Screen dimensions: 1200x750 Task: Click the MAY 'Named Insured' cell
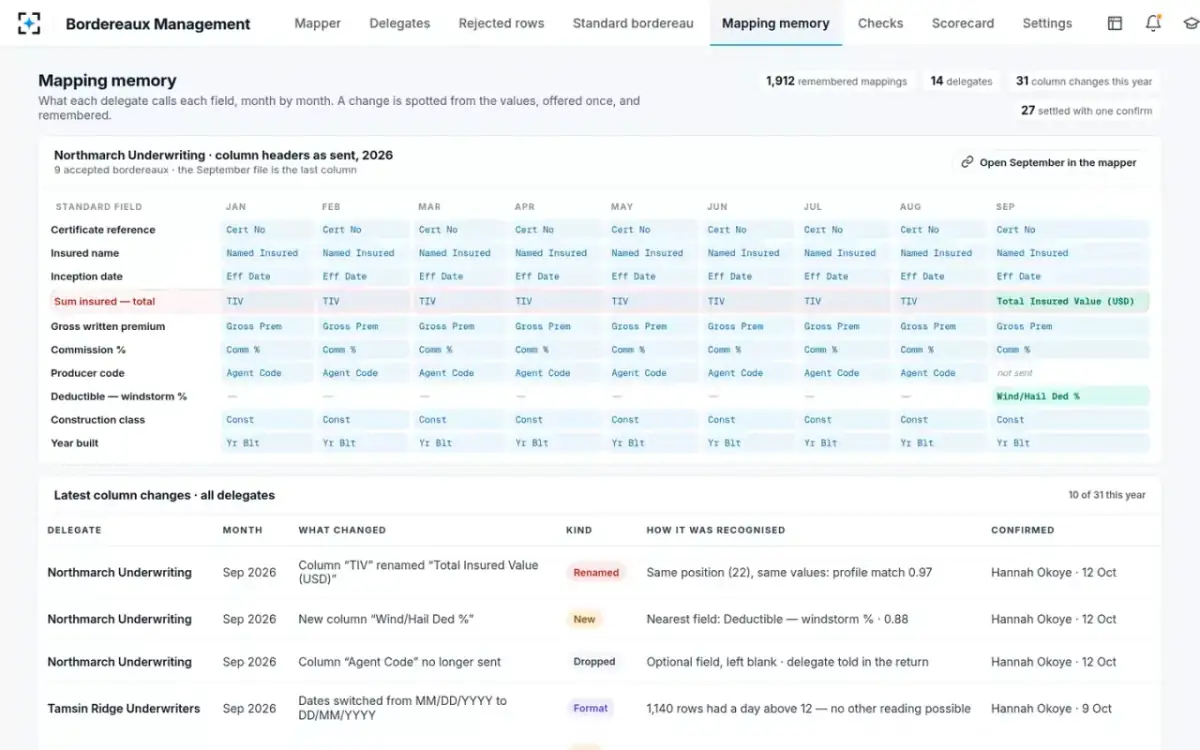pyautogui.click(x=652, y=253)
